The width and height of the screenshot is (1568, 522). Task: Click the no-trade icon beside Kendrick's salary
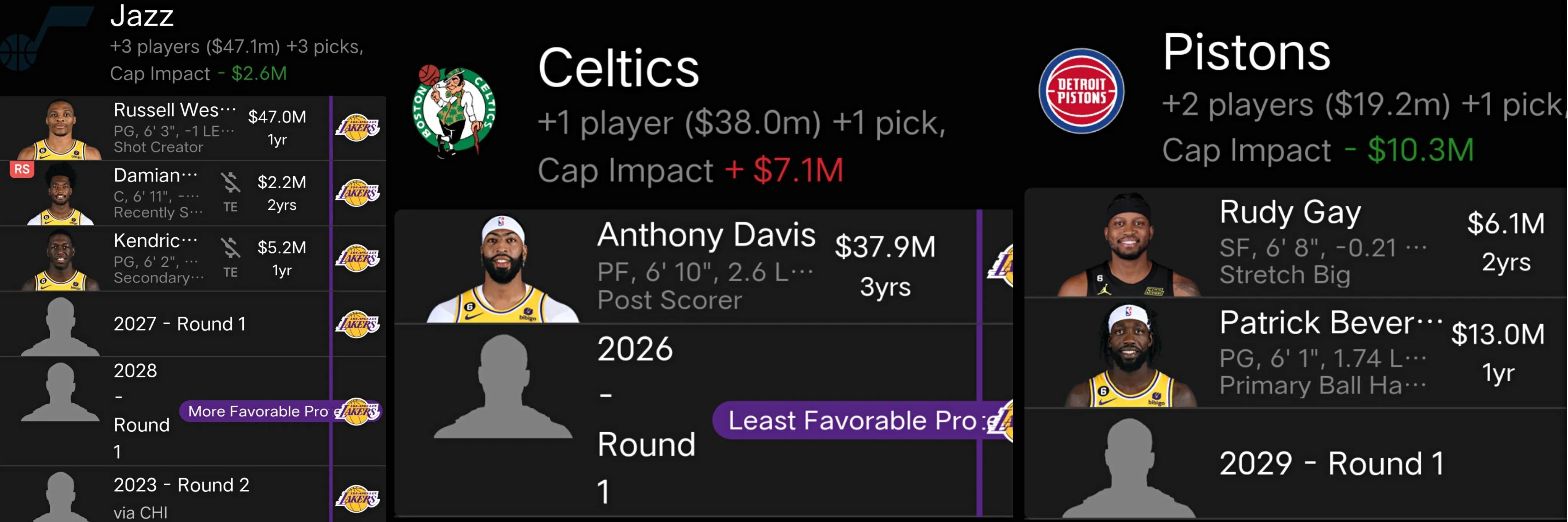point(230,248)
